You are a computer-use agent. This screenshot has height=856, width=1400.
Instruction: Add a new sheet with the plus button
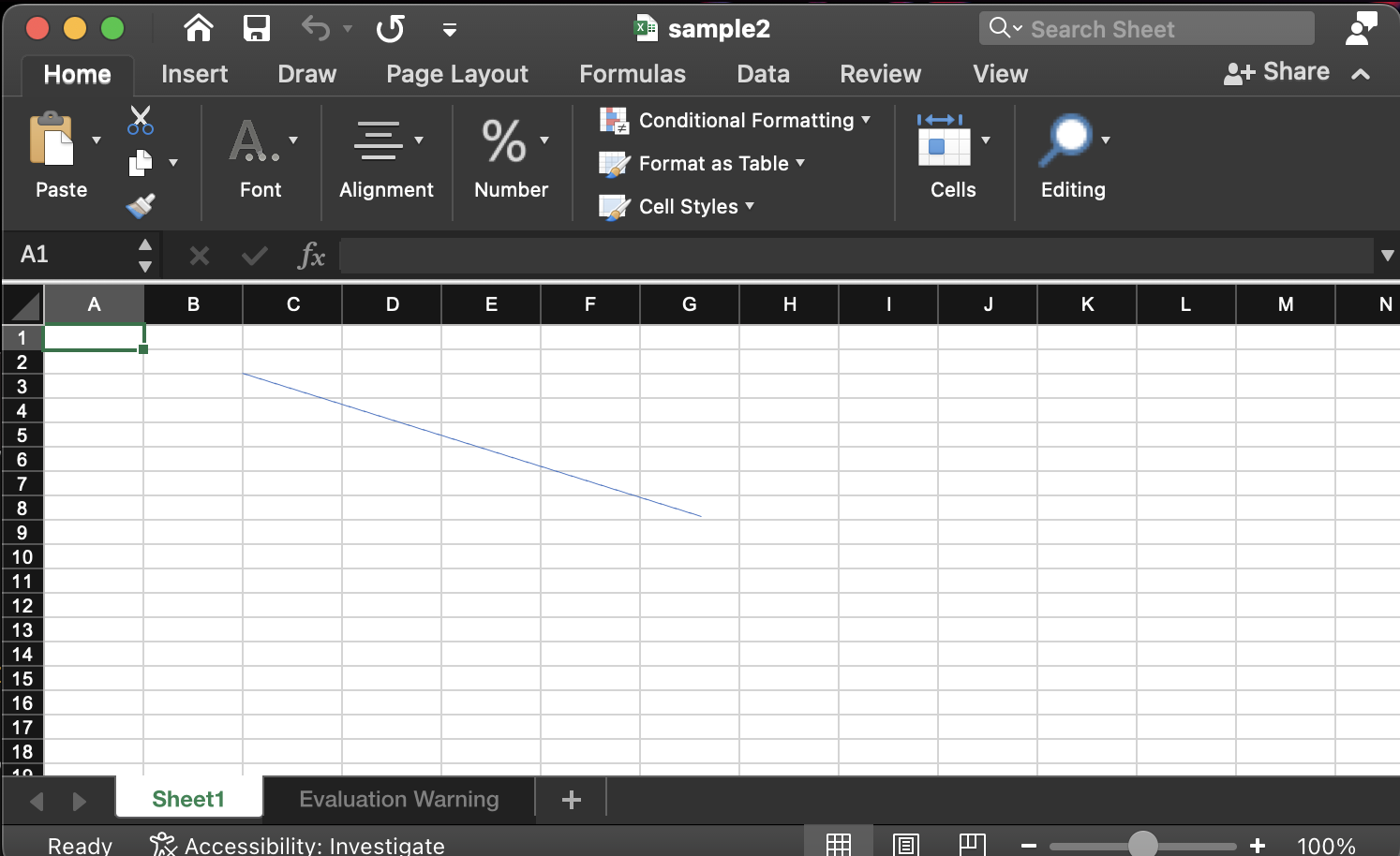[x=570, y=799]
